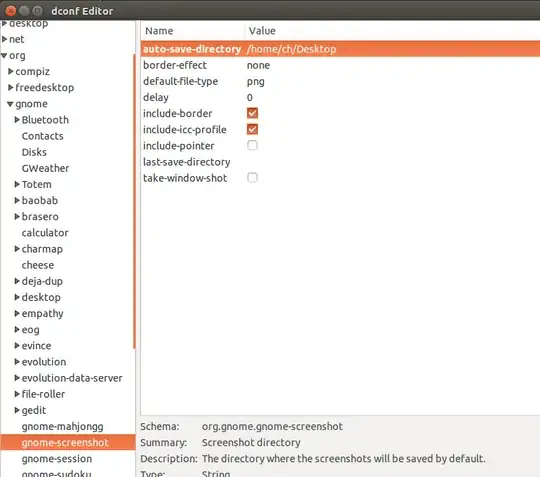Image resolution: width=540 pixels, height=477 pixels.
Task: Edit the /home/ch/Desktop value
Action: [x=291, y=49]
